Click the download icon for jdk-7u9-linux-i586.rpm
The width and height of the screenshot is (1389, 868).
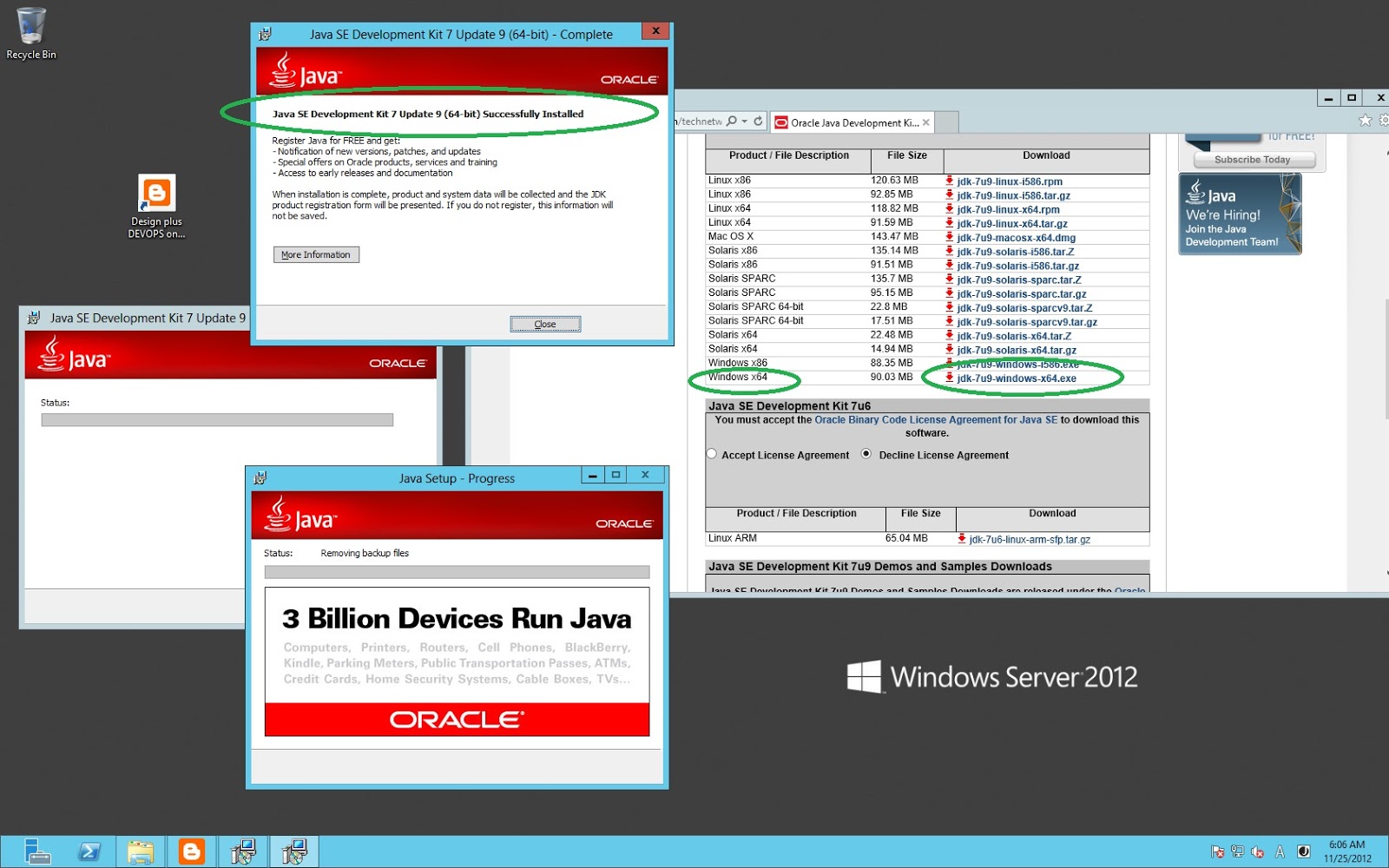[x=950, y=181]
